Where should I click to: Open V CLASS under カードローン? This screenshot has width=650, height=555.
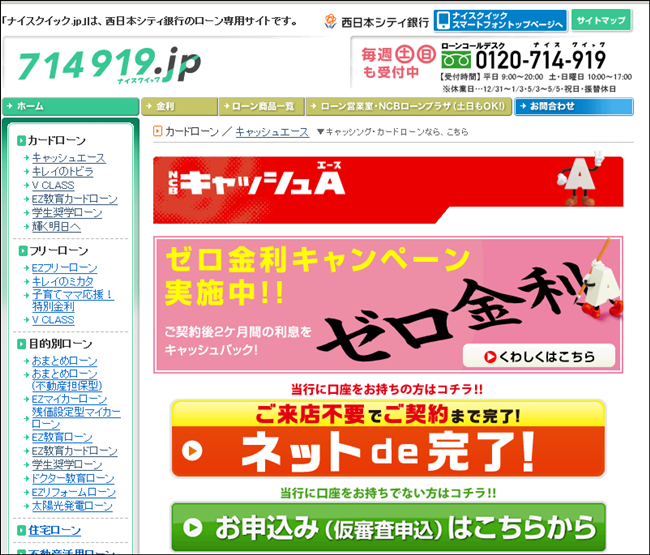click(x=53, y=185)
